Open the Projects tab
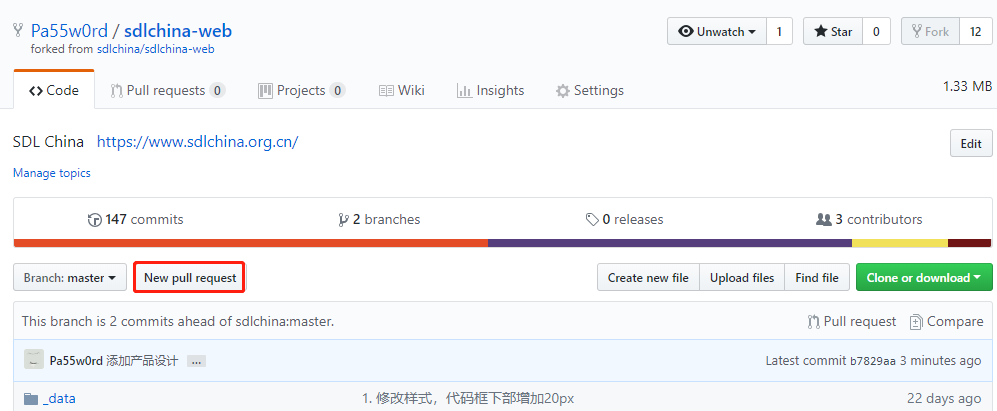Image resolution: width=997 pixels, height=411 pixels. (x=301, y=90)
